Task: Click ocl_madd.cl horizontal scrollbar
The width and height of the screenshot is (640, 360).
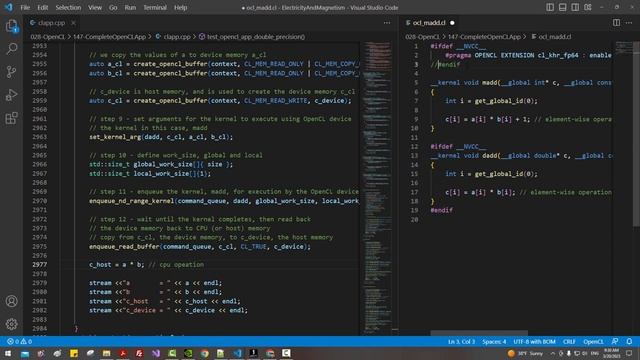Action: point(479,333)
